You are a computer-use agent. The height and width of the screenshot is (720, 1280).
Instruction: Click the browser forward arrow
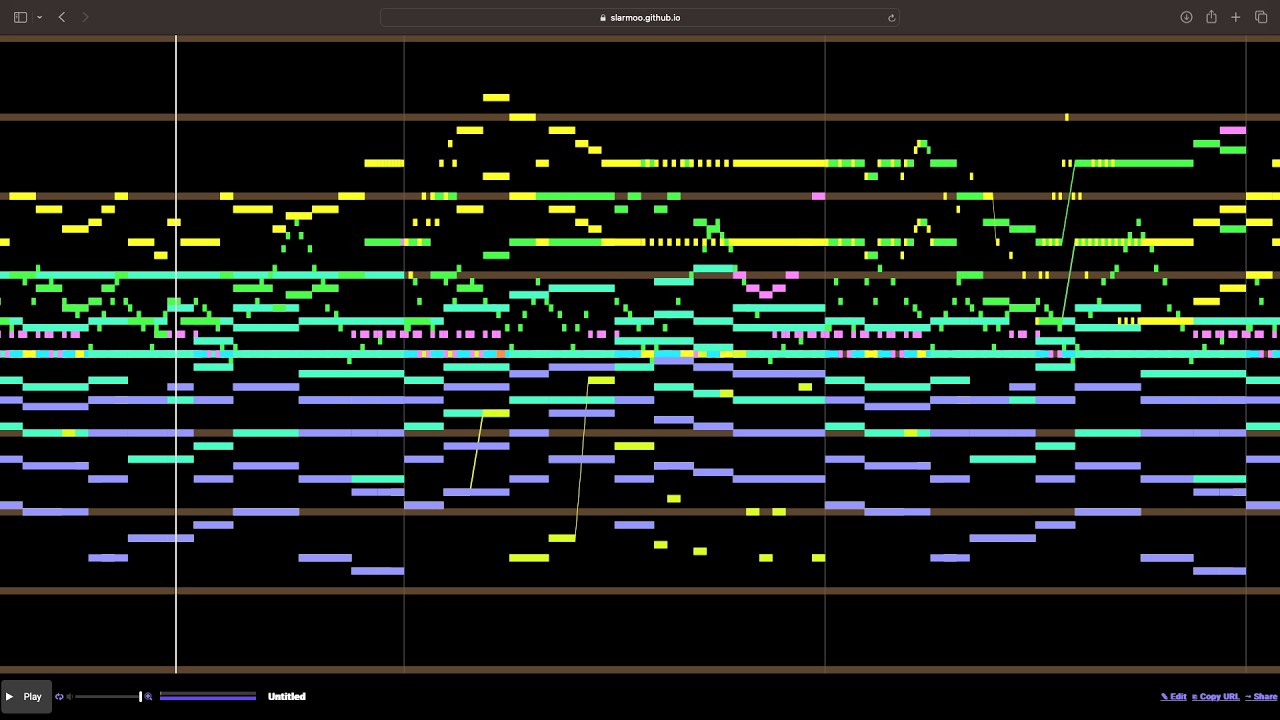point(85,17)
